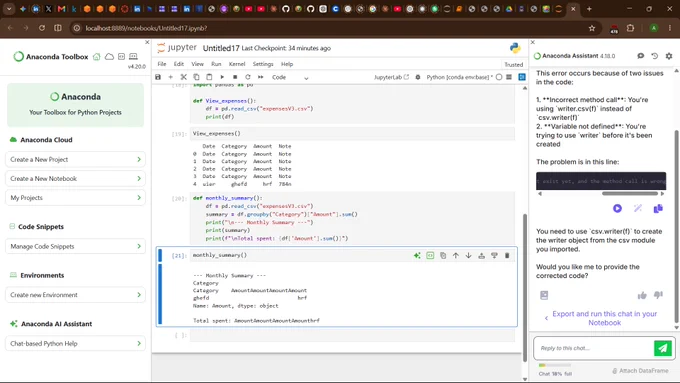680x383 pixels.
Task: Open the Kernel menu
Action: (237, 64)
